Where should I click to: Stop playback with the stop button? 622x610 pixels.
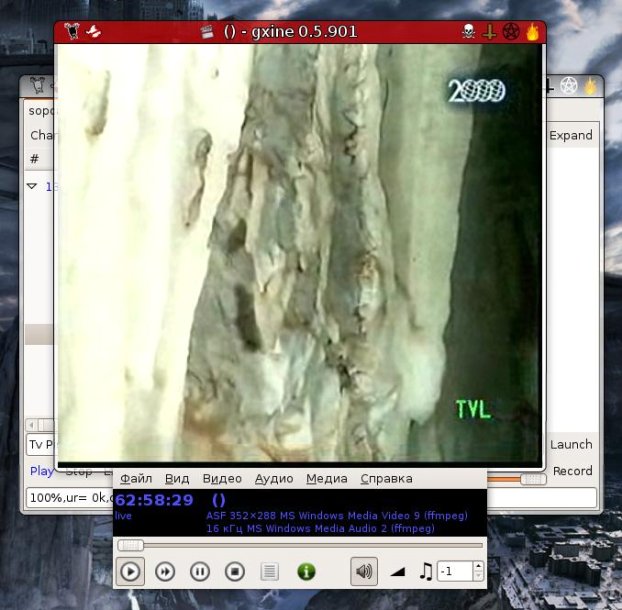coord(235,572)
